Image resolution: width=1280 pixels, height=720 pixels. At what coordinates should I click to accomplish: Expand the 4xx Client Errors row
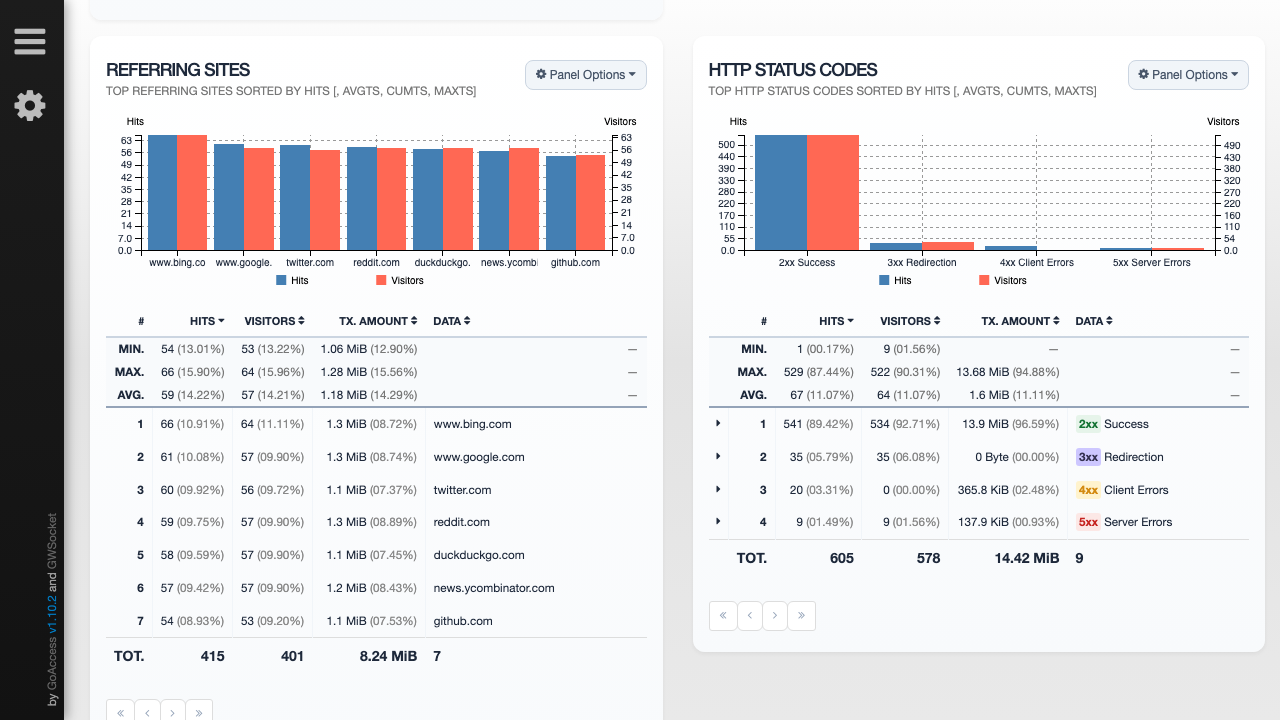click(x=718, y=489)
